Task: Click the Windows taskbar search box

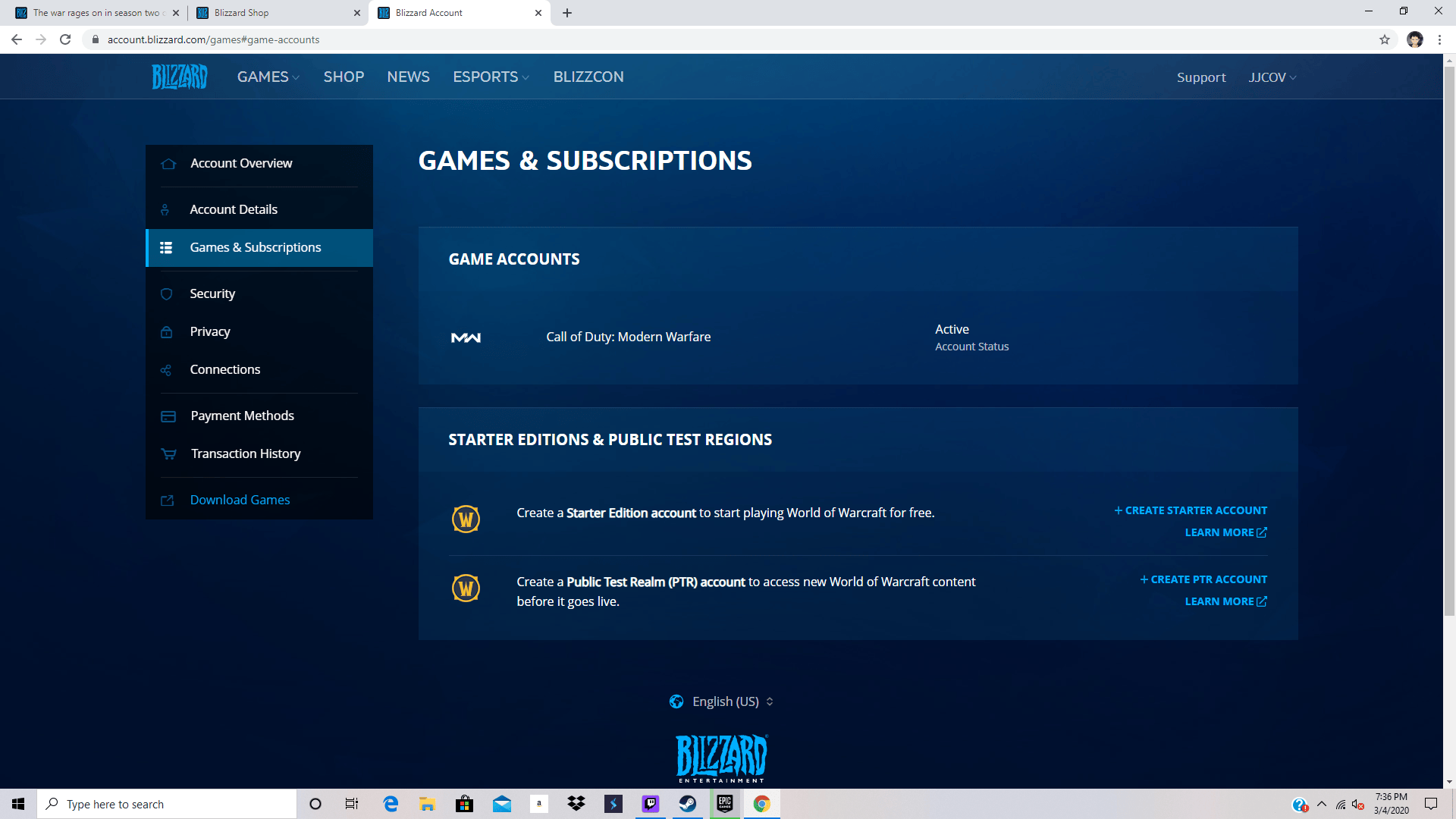Action: coord(167,804)
